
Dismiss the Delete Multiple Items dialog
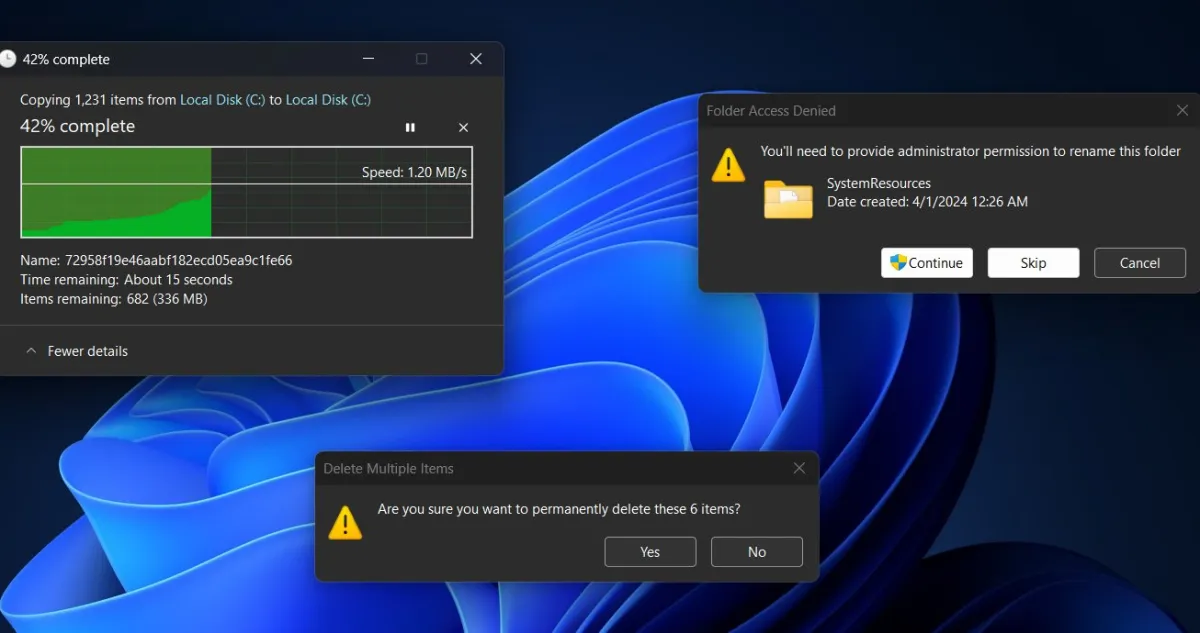click(x=799, y=468)
